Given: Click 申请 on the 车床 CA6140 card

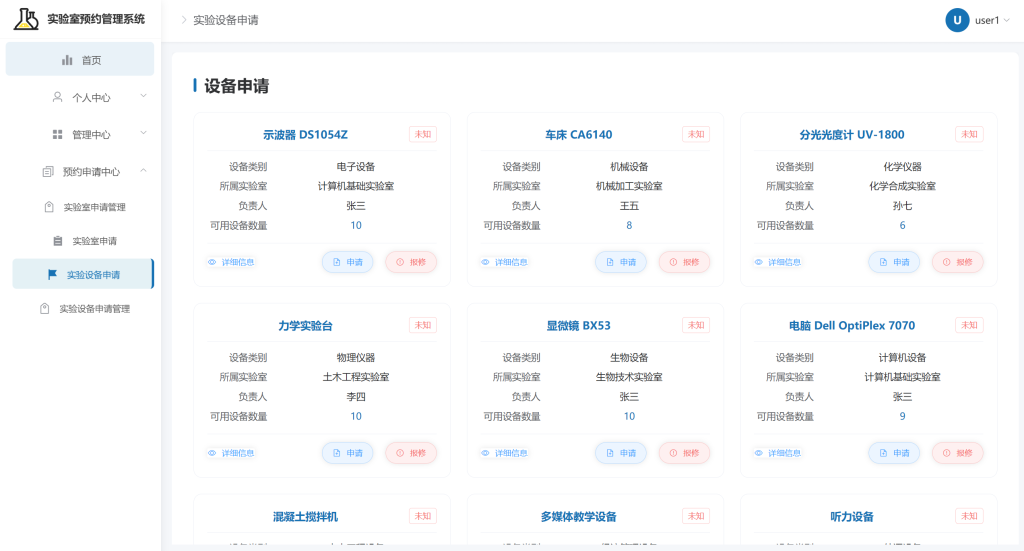Looking at the screenshot, I should point(620,262).
